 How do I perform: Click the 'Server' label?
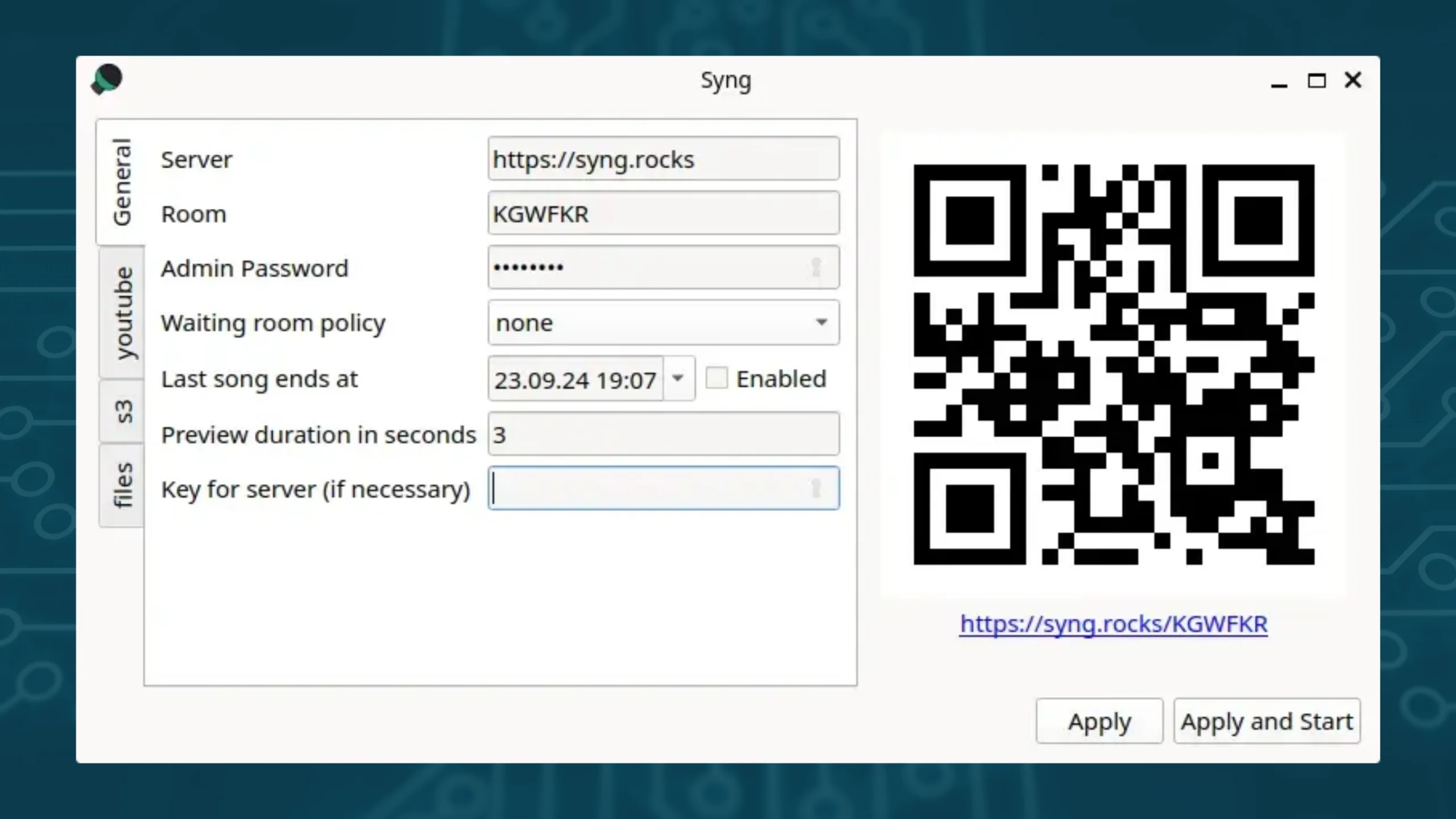(196, 159)
